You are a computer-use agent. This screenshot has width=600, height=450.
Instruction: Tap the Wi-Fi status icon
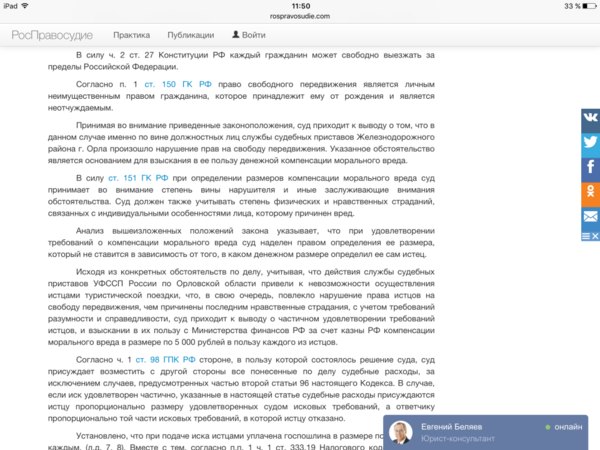tap(25, 6)
